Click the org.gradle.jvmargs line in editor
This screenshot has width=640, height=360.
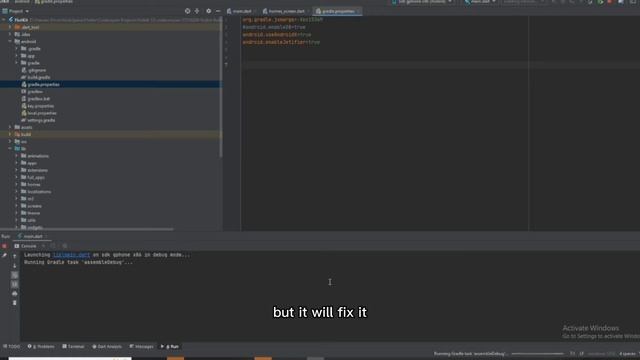(283, 20)
